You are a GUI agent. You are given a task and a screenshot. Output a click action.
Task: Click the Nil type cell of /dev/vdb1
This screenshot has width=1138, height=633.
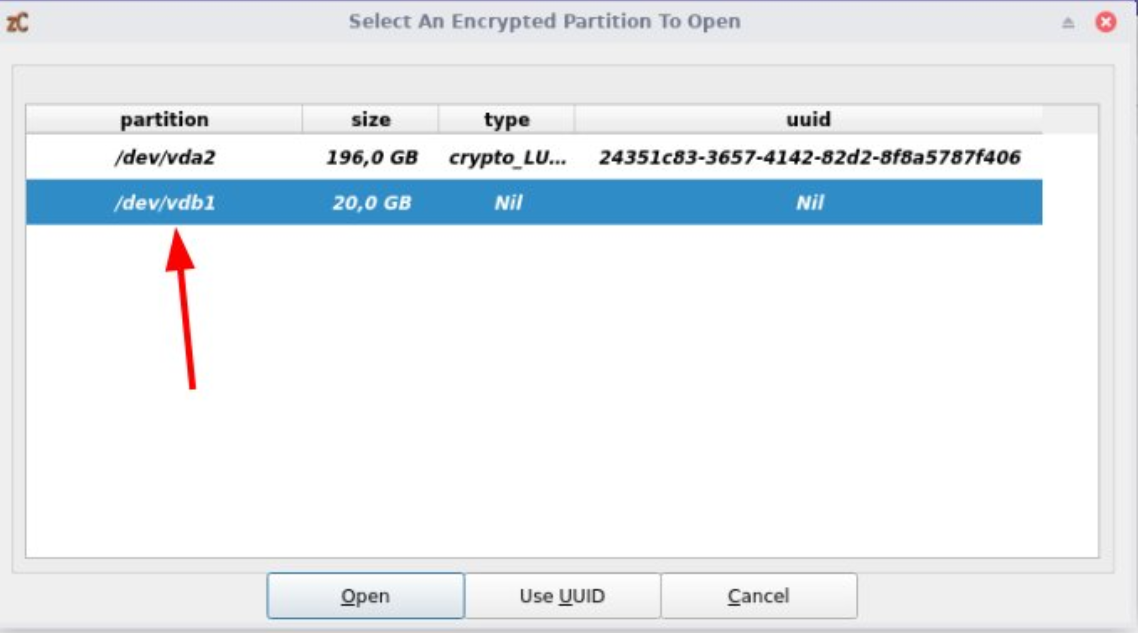[508, 203]
